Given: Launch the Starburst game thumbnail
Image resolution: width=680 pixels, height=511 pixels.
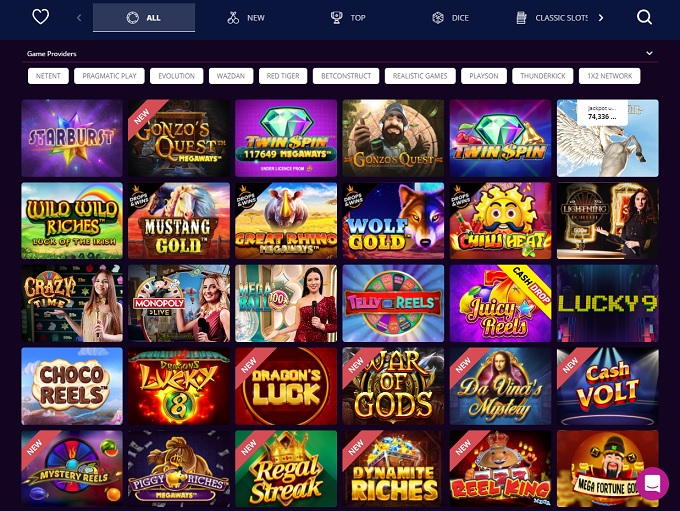Looking at the screenshot, I should (x=72, y=138).
